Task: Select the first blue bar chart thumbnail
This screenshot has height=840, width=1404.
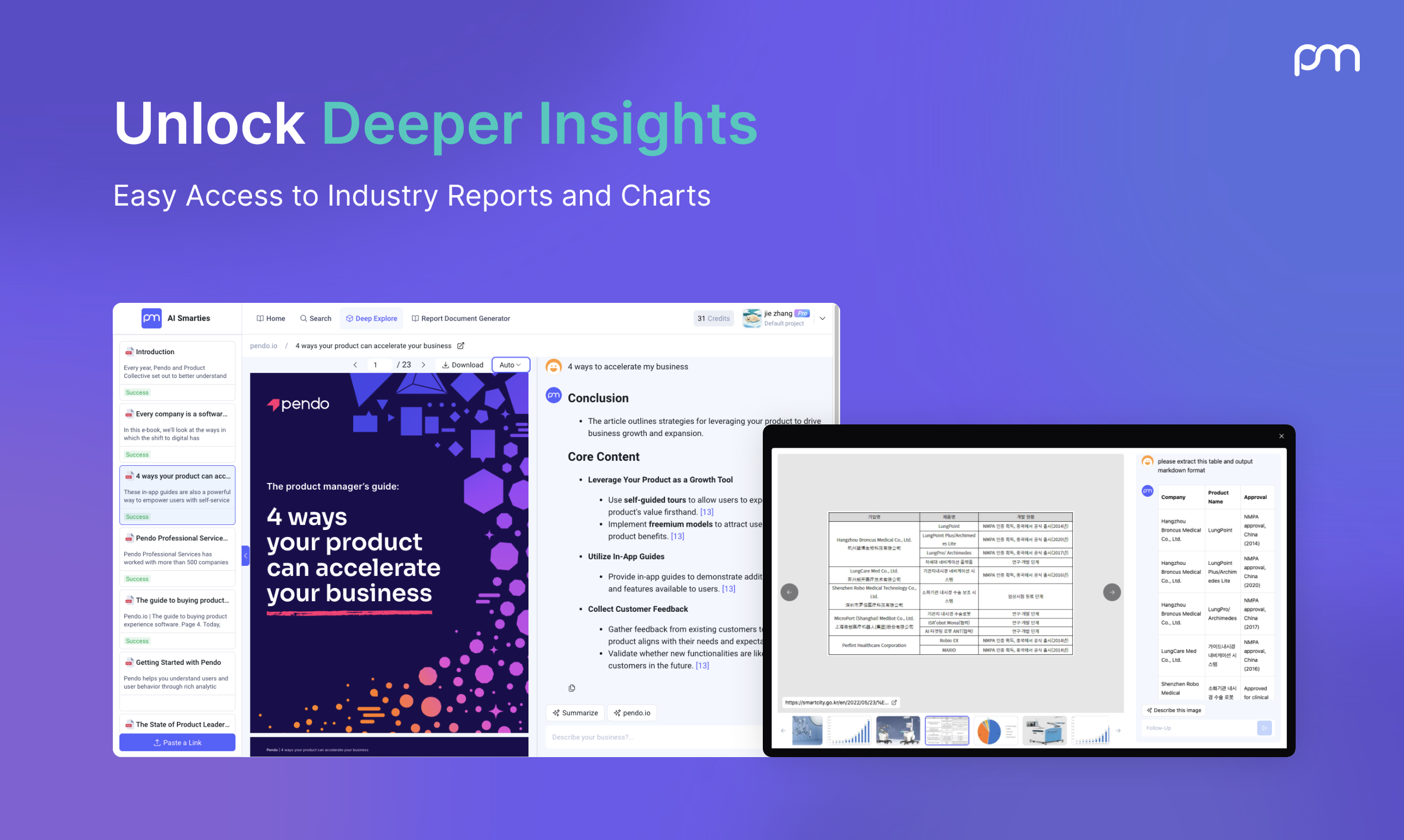Action: 848,730
